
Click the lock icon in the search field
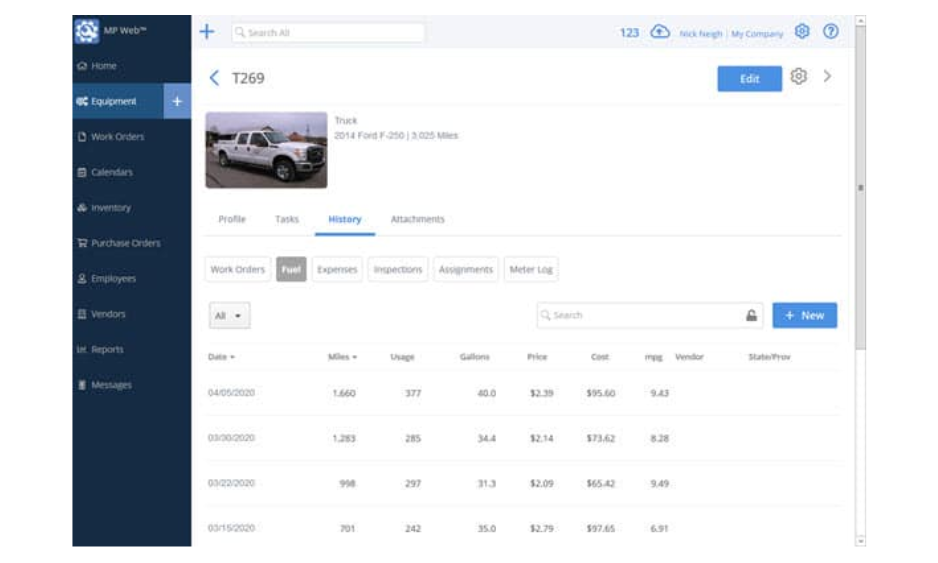coord(751,316)
